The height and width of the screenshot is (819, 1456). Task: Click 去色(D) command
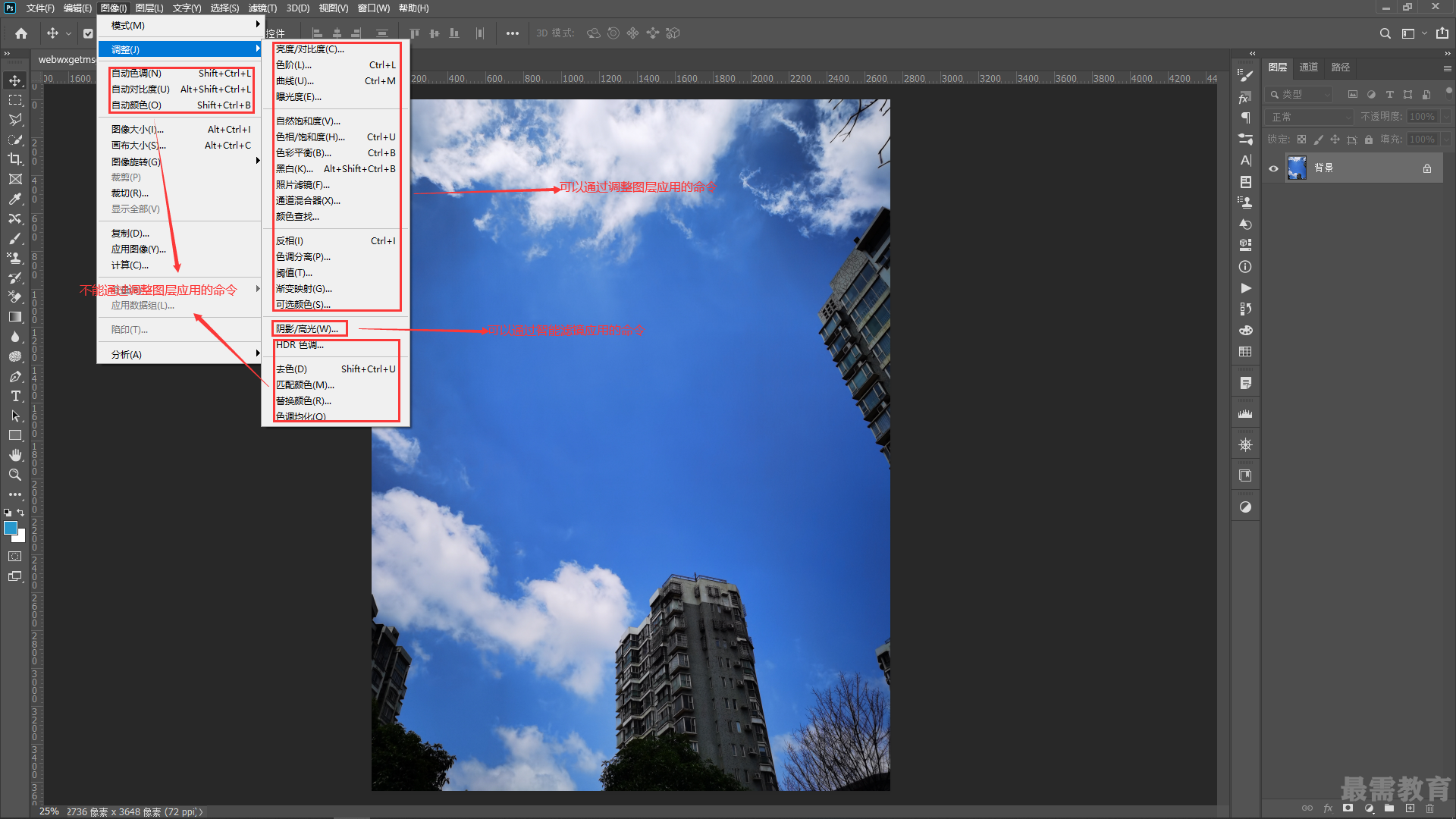coord(335,369)
